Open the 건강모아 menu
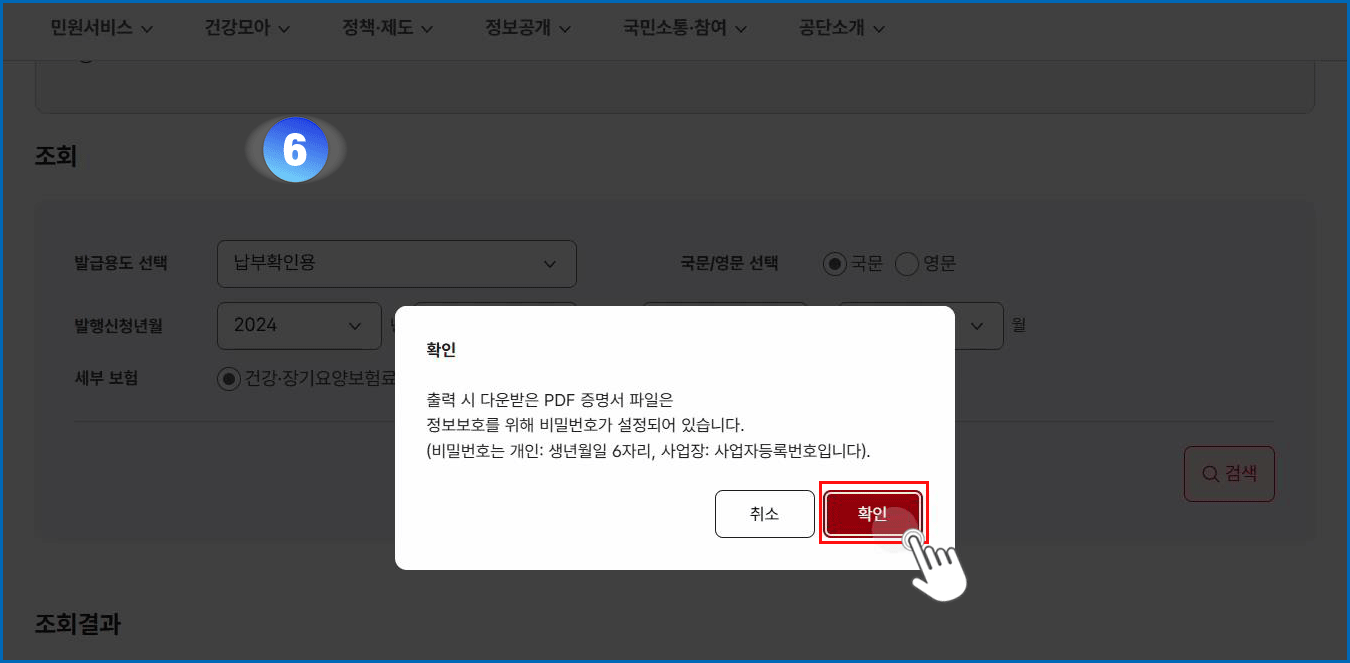Viewport: 1350px width, 663px height. 247,28
